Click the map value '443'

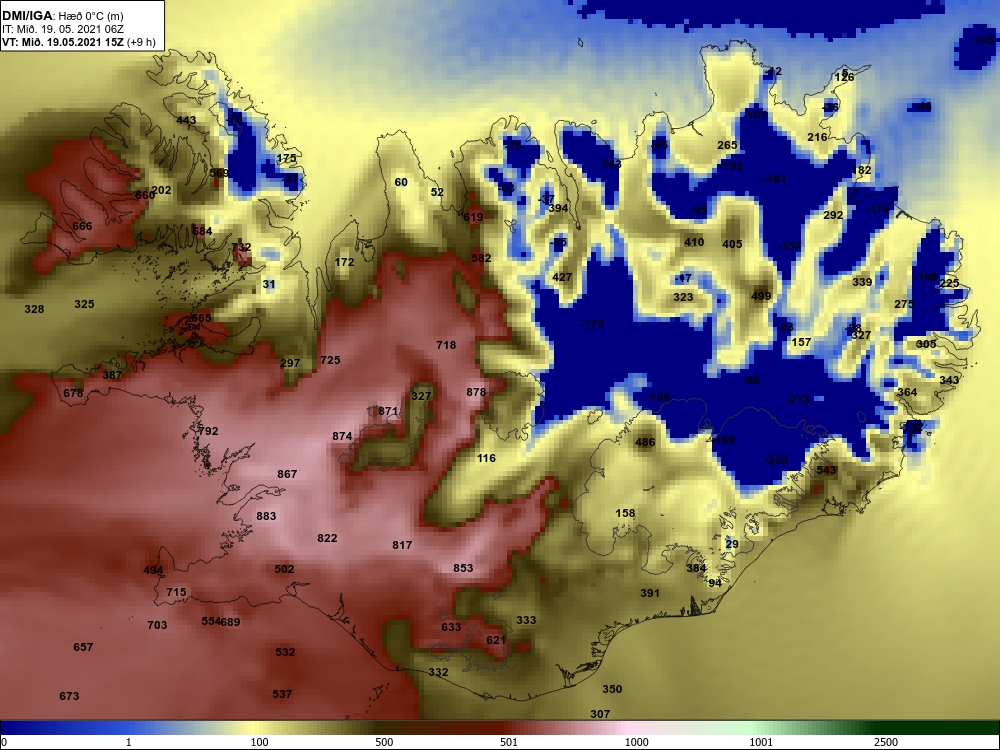[x=186, y=120]
